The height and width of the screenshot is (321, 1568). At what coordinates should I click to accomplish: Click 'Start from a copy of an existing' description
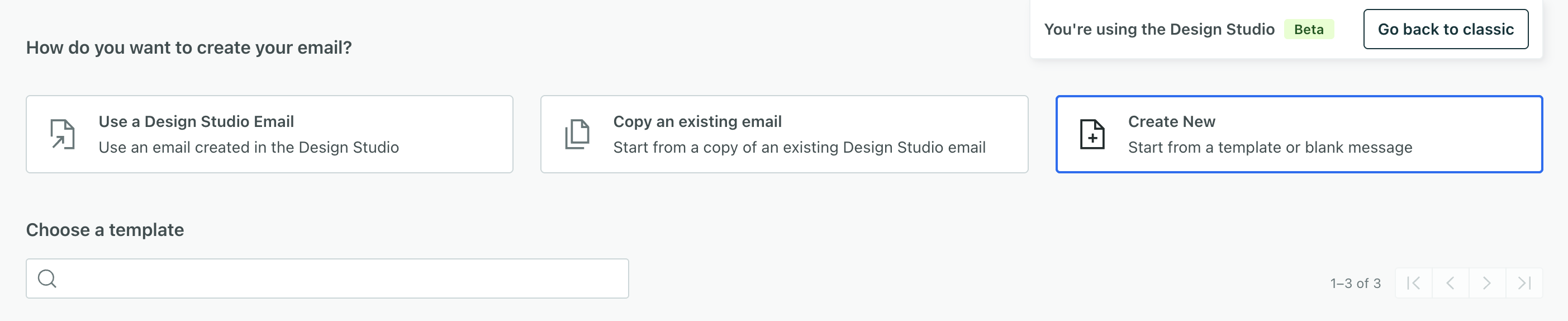[x=799, y=148]
